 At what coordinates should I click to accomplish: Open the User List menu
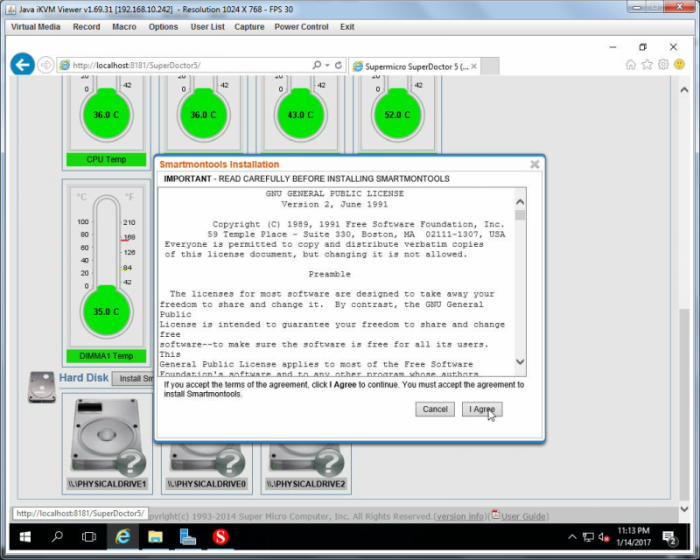[x=207, y=27]
